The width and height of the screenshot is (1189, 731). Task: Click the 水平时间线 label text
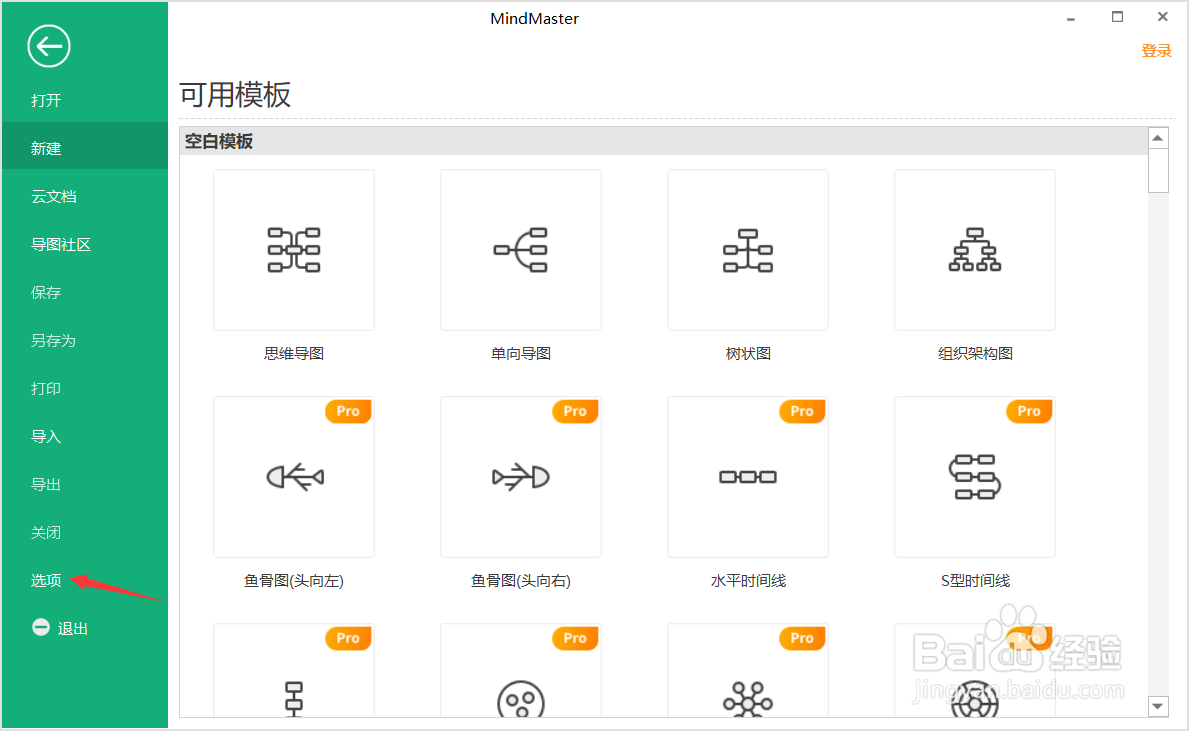pyautogui.click(x=748, y=581)
